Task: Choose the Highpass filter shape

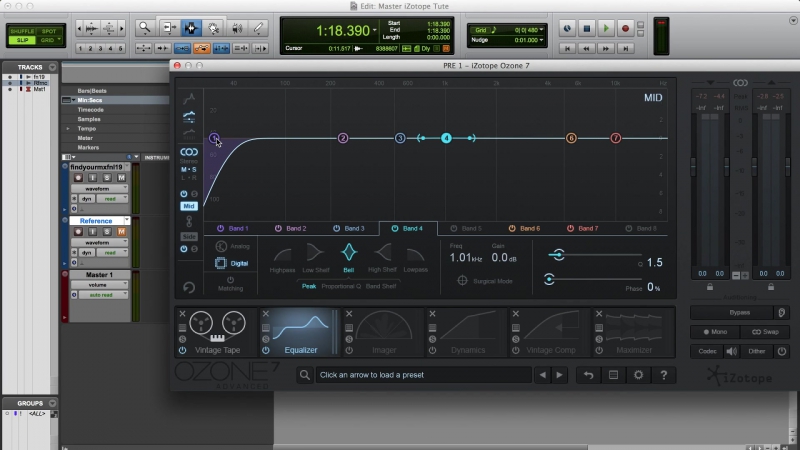Action: (x=282, y=259)
